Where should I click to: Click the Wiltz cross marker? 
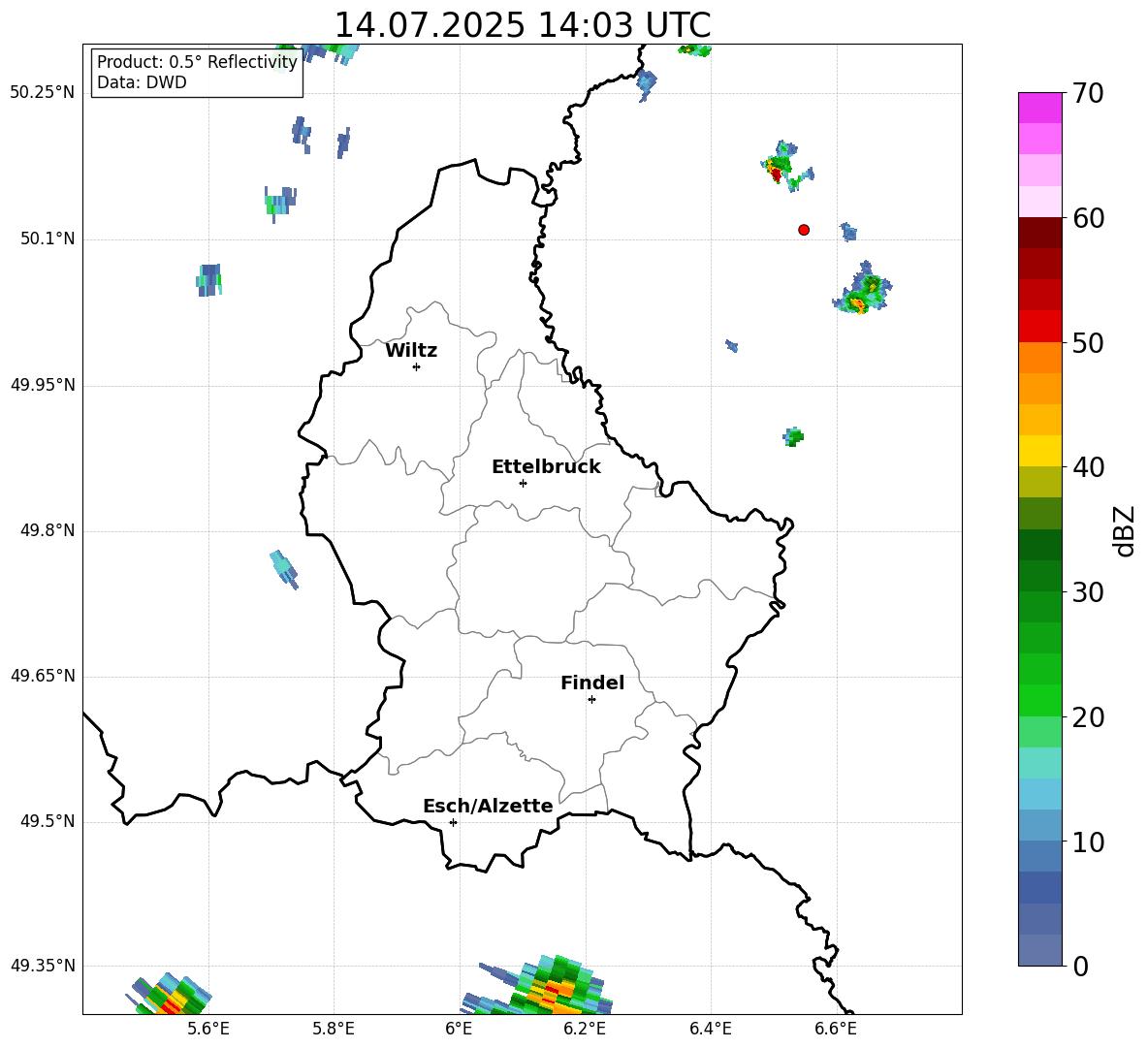416,366
